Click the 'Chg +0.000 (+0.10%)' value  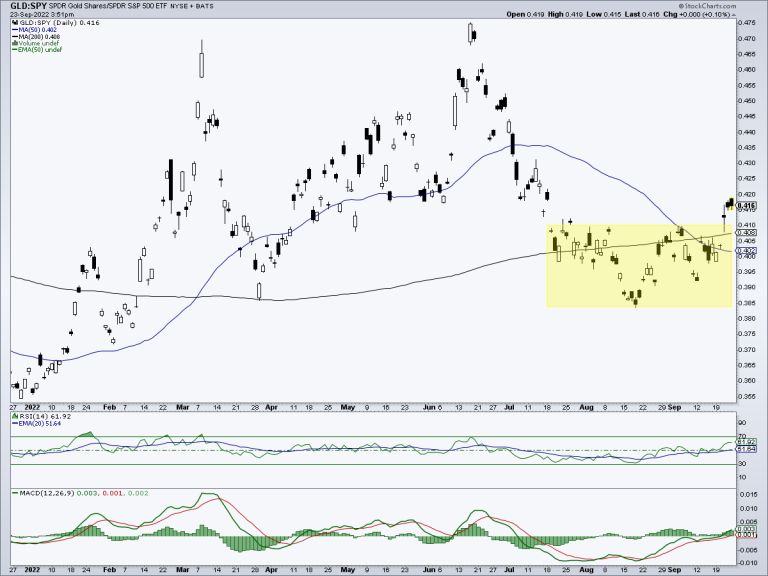tap(696, 14)
